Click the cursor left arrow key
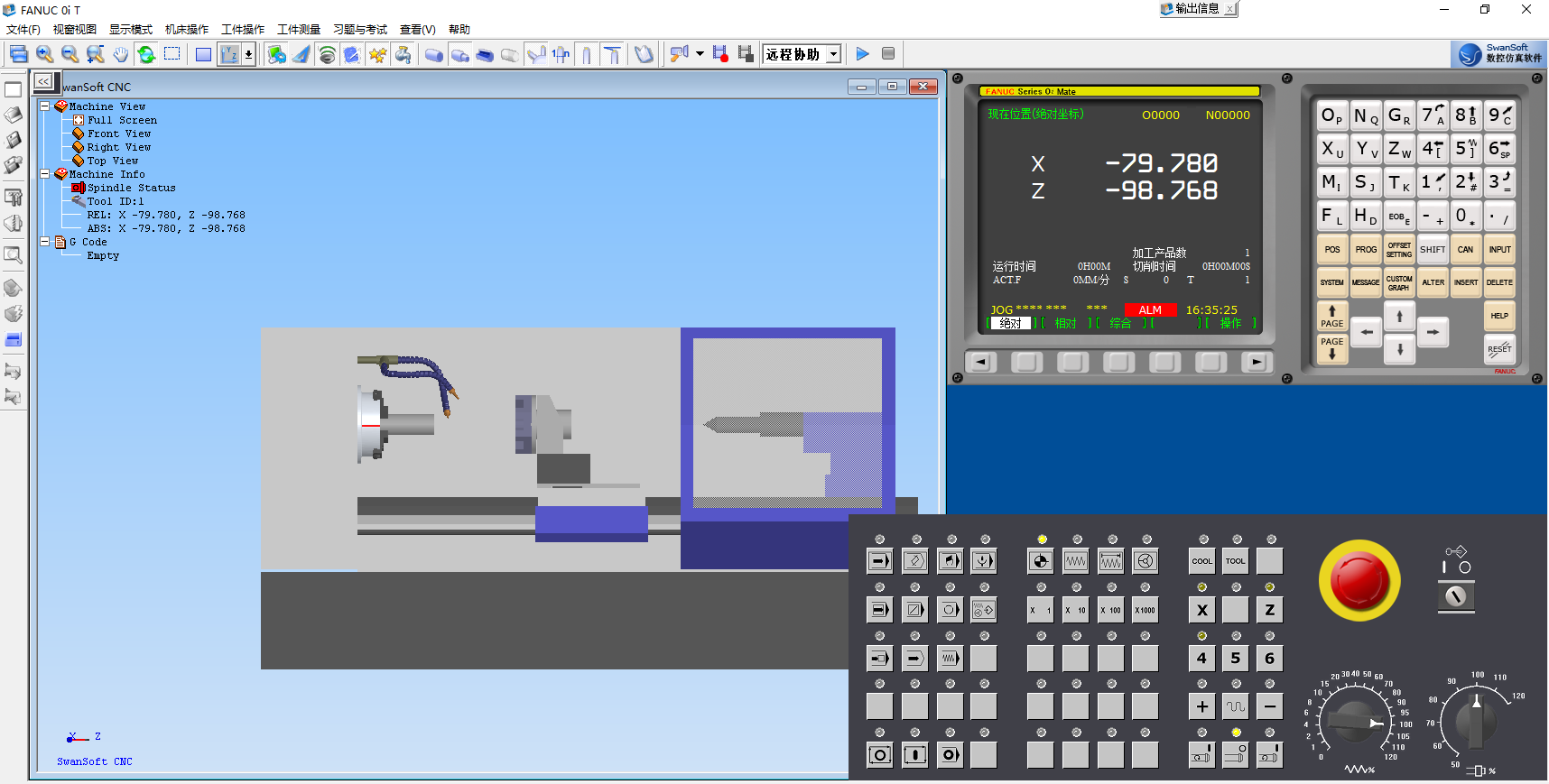 (1367, 332)
